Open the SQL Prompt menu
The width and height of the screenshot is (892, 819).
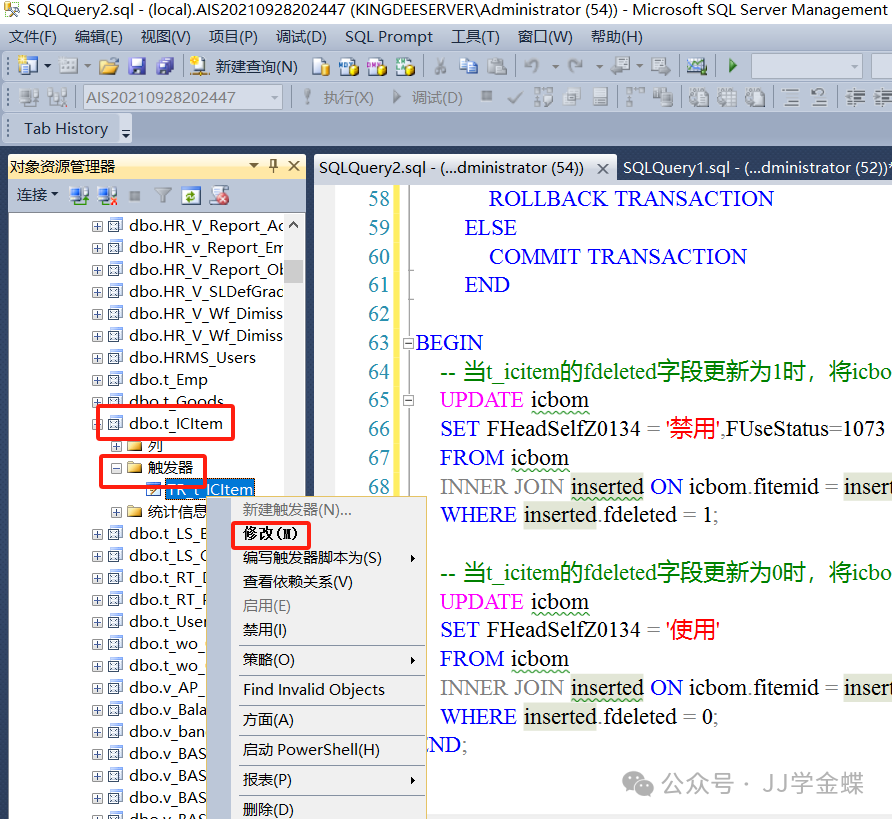tap(389, 37)
